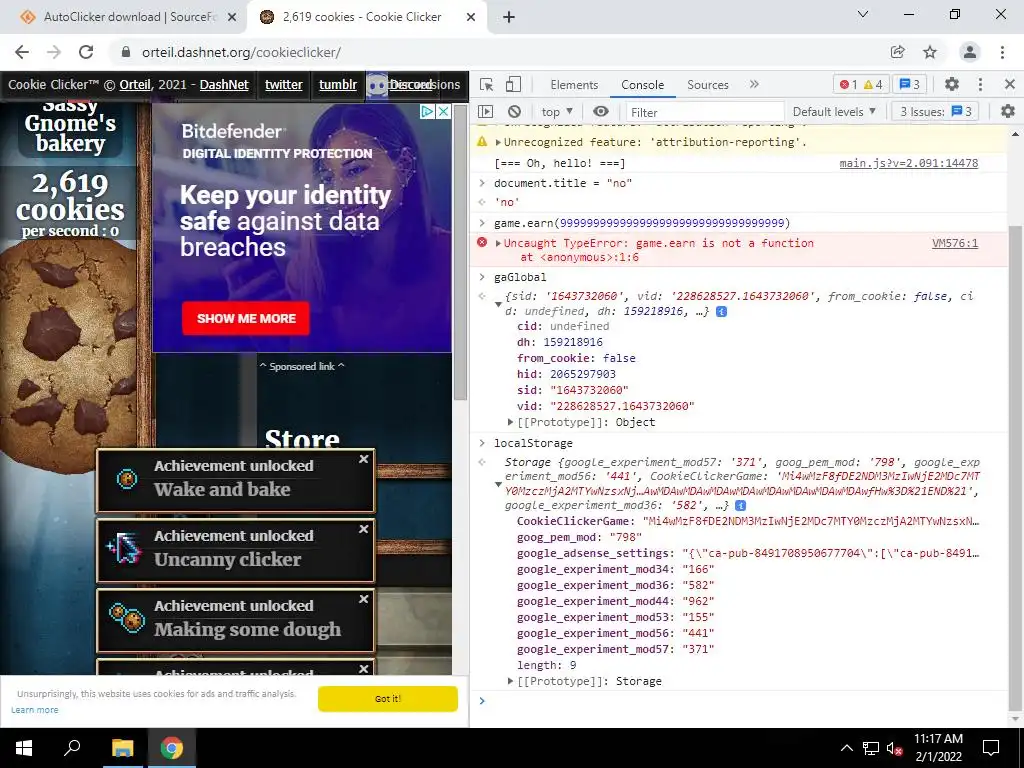Click the game page vertical scrollbar
Image resolution: width=1024 pixels, height=768 pixels.
pos(460,252)
